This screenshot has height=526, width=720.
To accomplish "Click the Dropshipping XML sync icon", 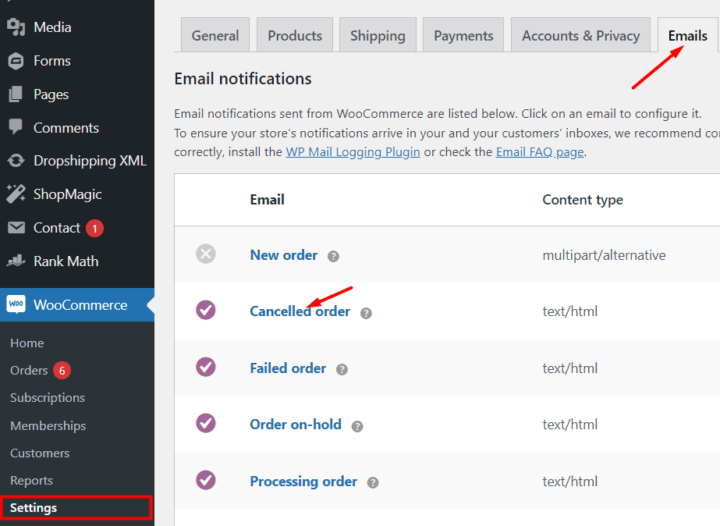I will [16, 161].
